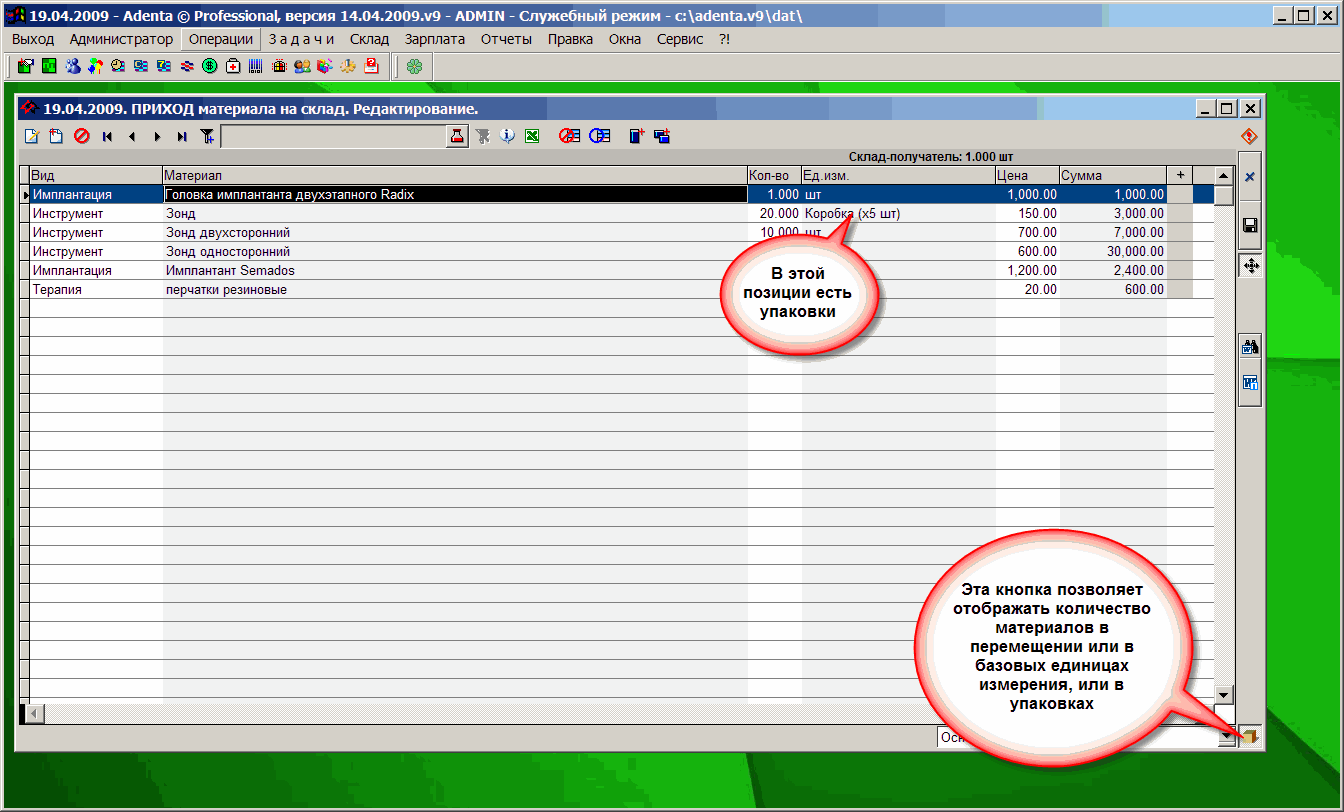
Task: Click the funnel filter icon beside search
Action: 206,136
